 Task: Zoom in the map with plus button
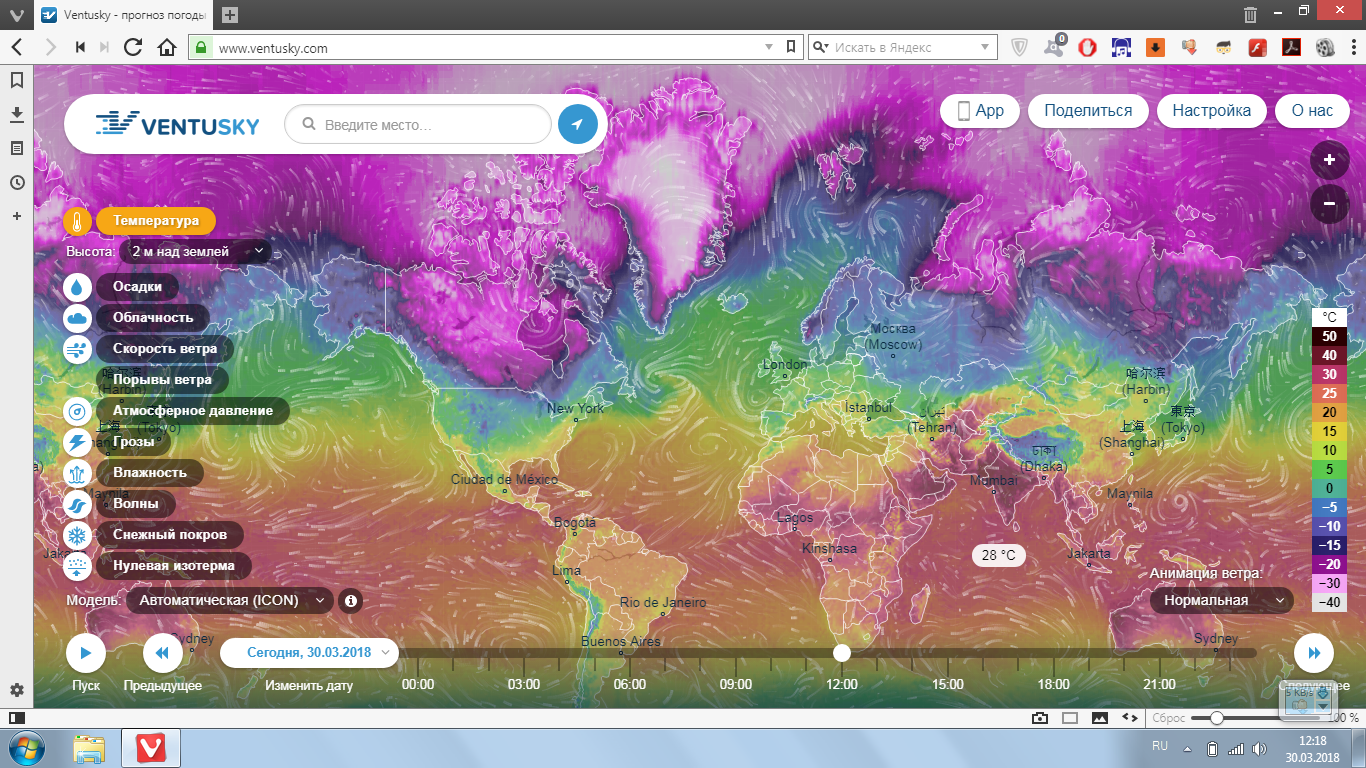coord(1329,160)
